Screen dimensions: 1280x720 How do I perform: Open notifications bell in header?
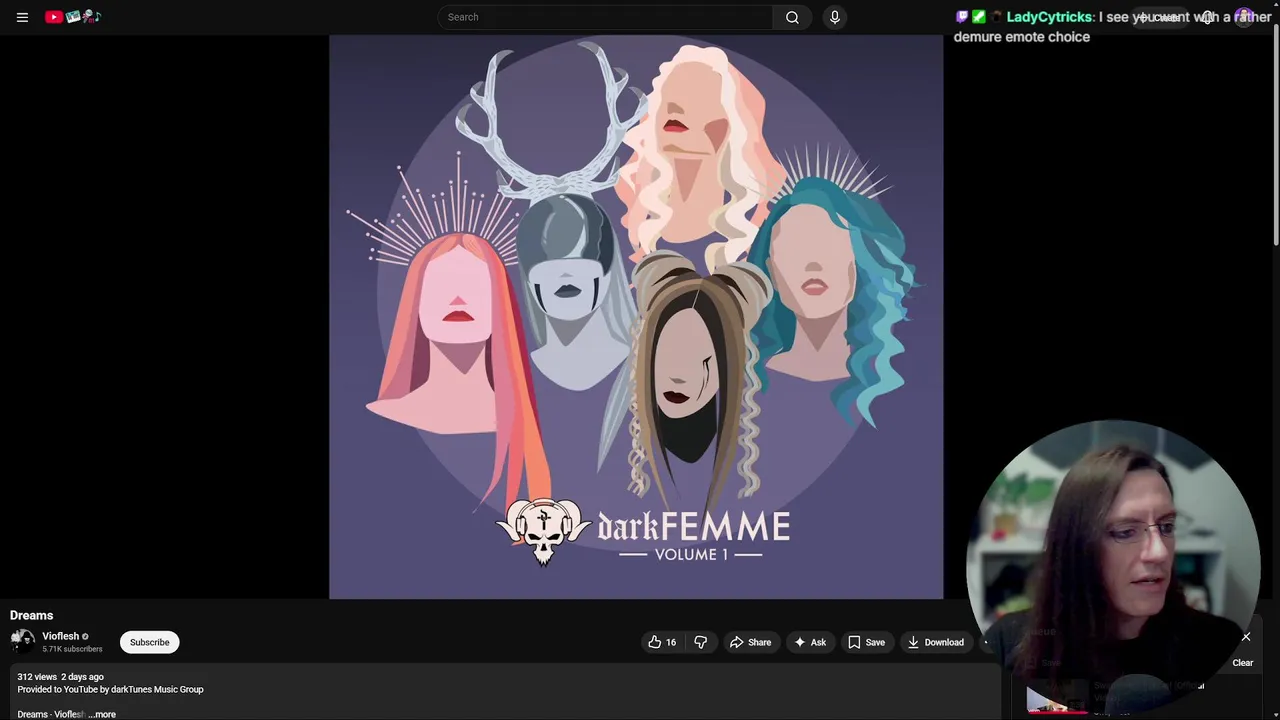coord(1208,17)
